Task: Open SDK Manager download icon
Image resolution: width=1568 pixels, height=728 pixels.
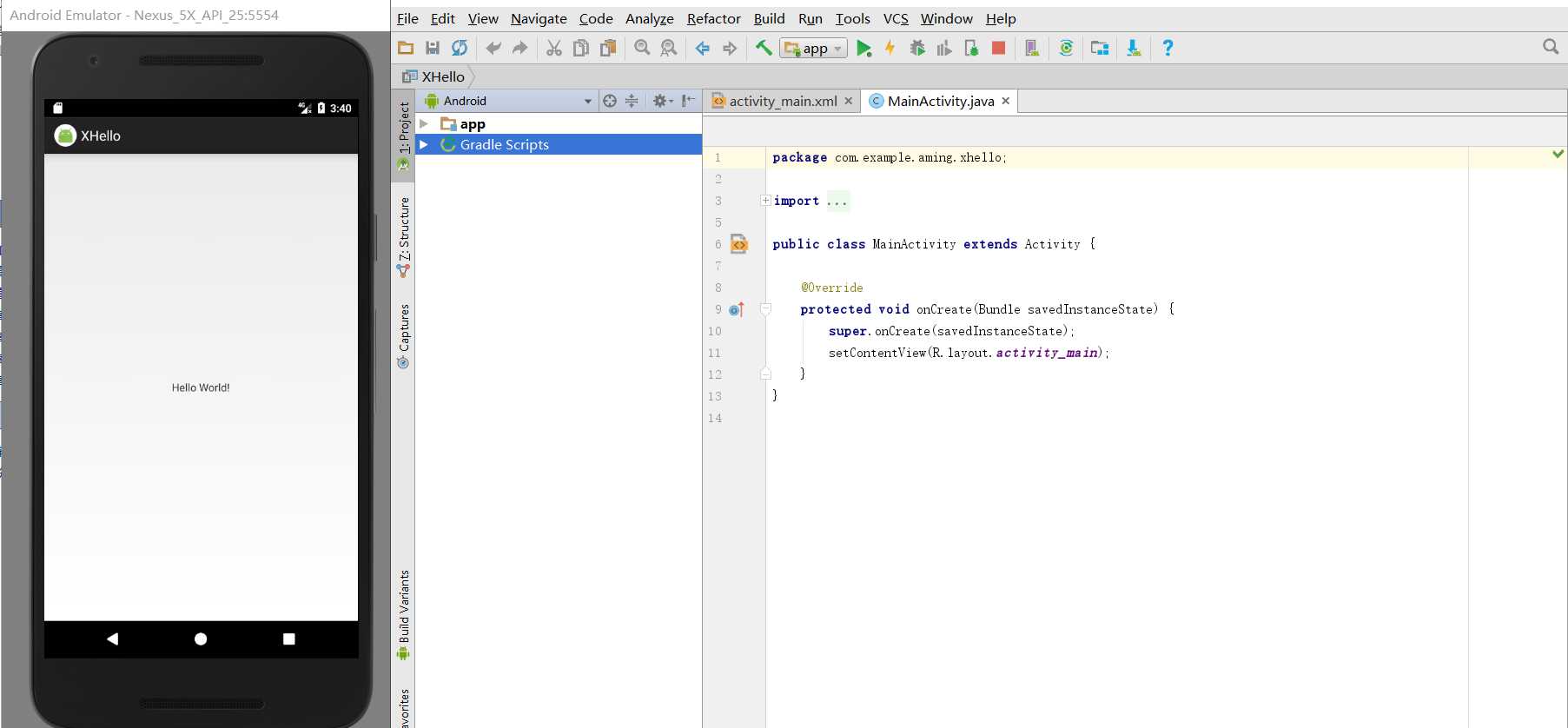Action: click(1134, 48)
